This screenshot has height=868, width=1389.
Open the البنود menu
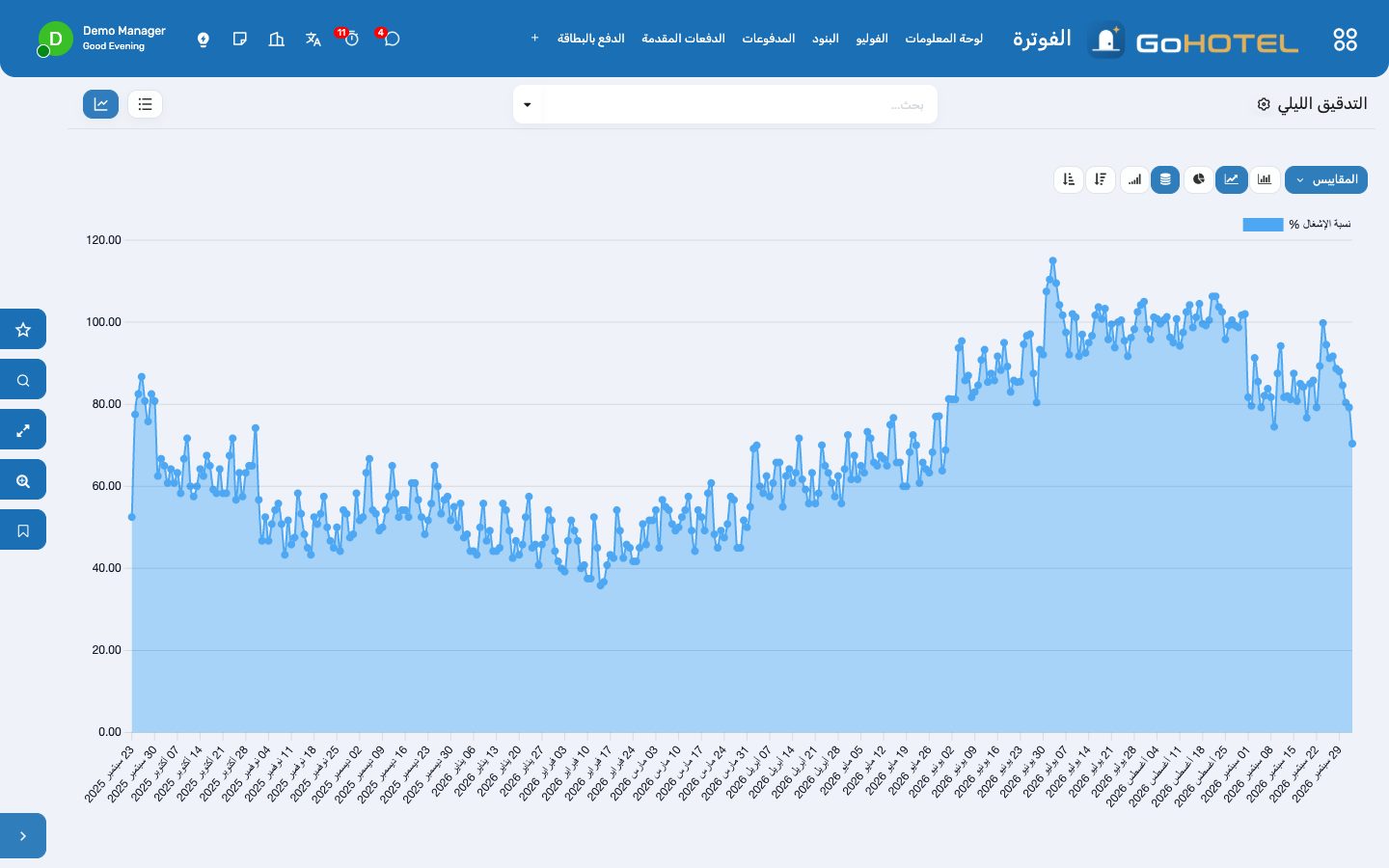pos(826,39)
